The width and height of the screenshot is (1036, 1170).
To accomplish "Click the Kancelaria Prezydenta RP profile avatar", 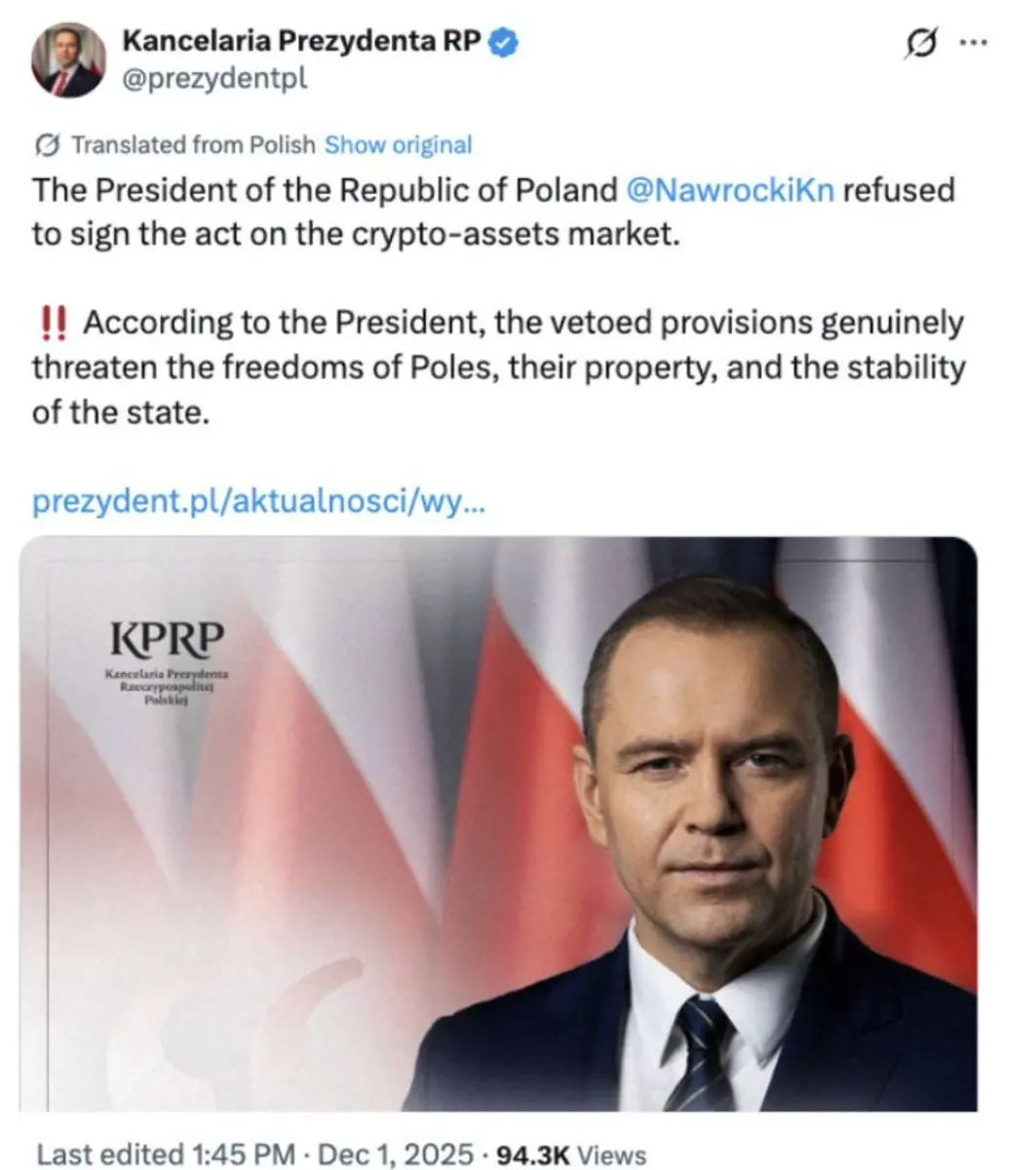I will (67, 60).
